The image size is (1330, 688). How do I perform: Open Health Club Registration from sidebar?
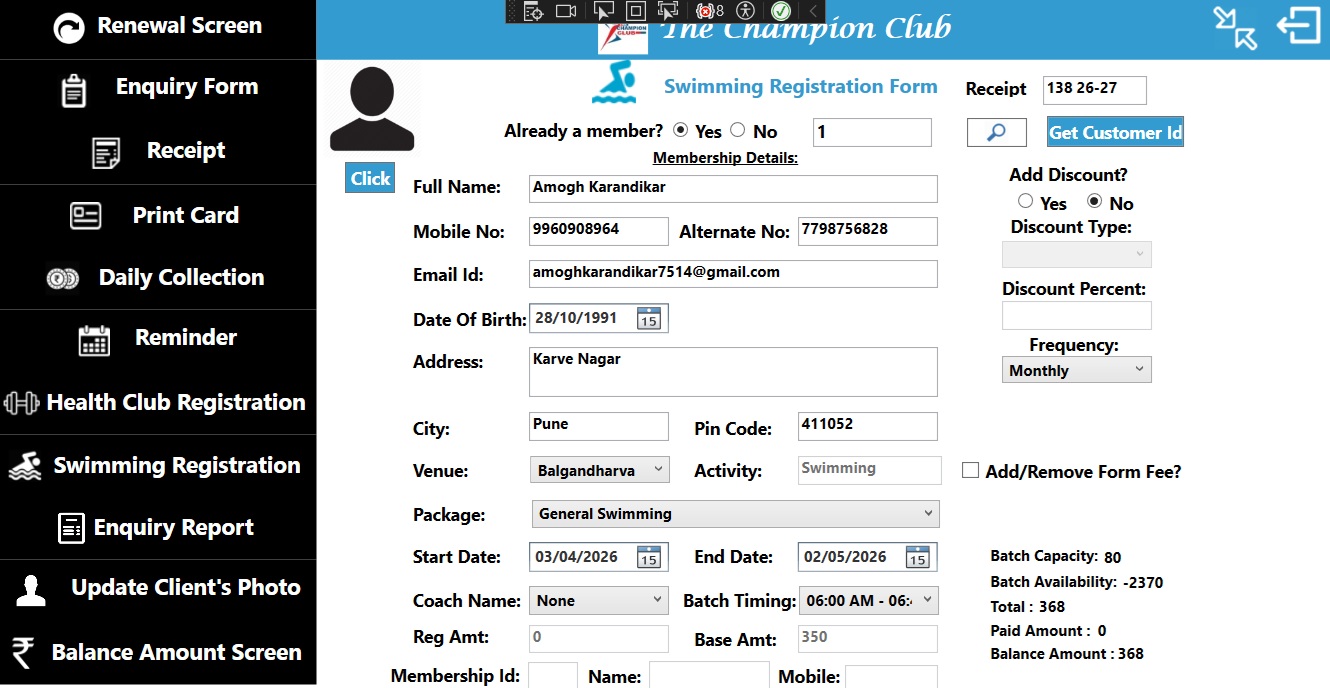tap(158, 403)
